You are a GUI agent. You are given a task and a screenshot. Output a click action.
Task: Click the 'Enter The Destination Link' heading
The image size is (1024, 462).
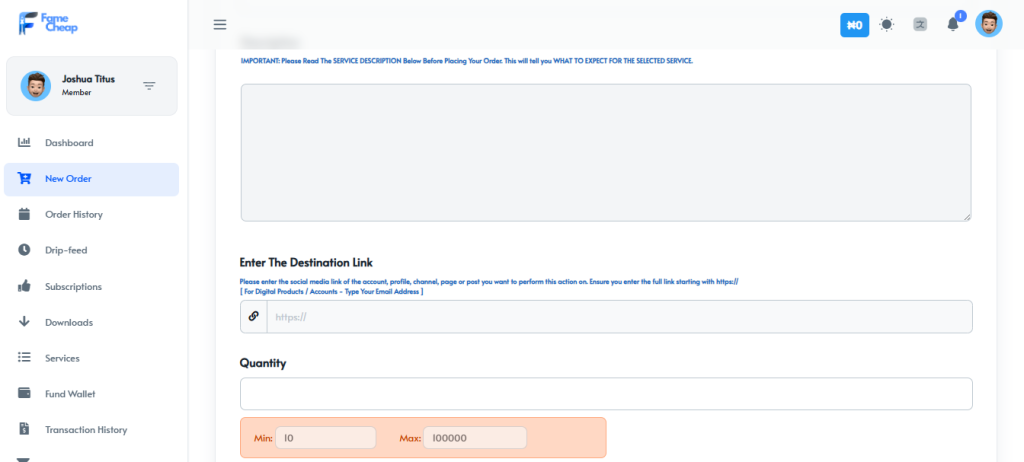[x=306, y=263]
